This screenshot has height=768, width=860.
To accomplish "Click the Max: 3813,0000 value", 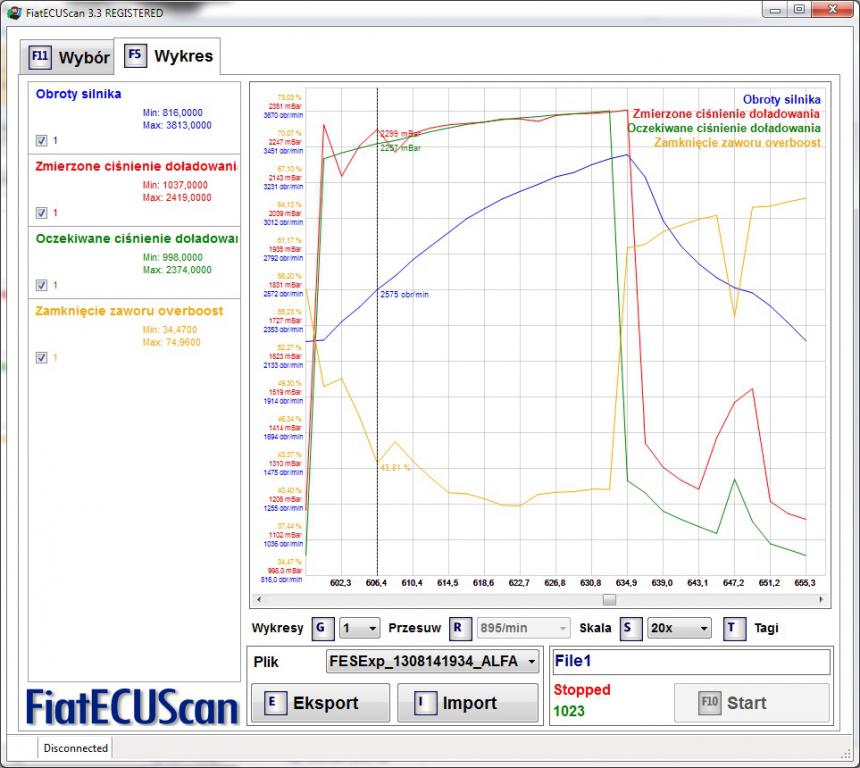I will [177, 125].
